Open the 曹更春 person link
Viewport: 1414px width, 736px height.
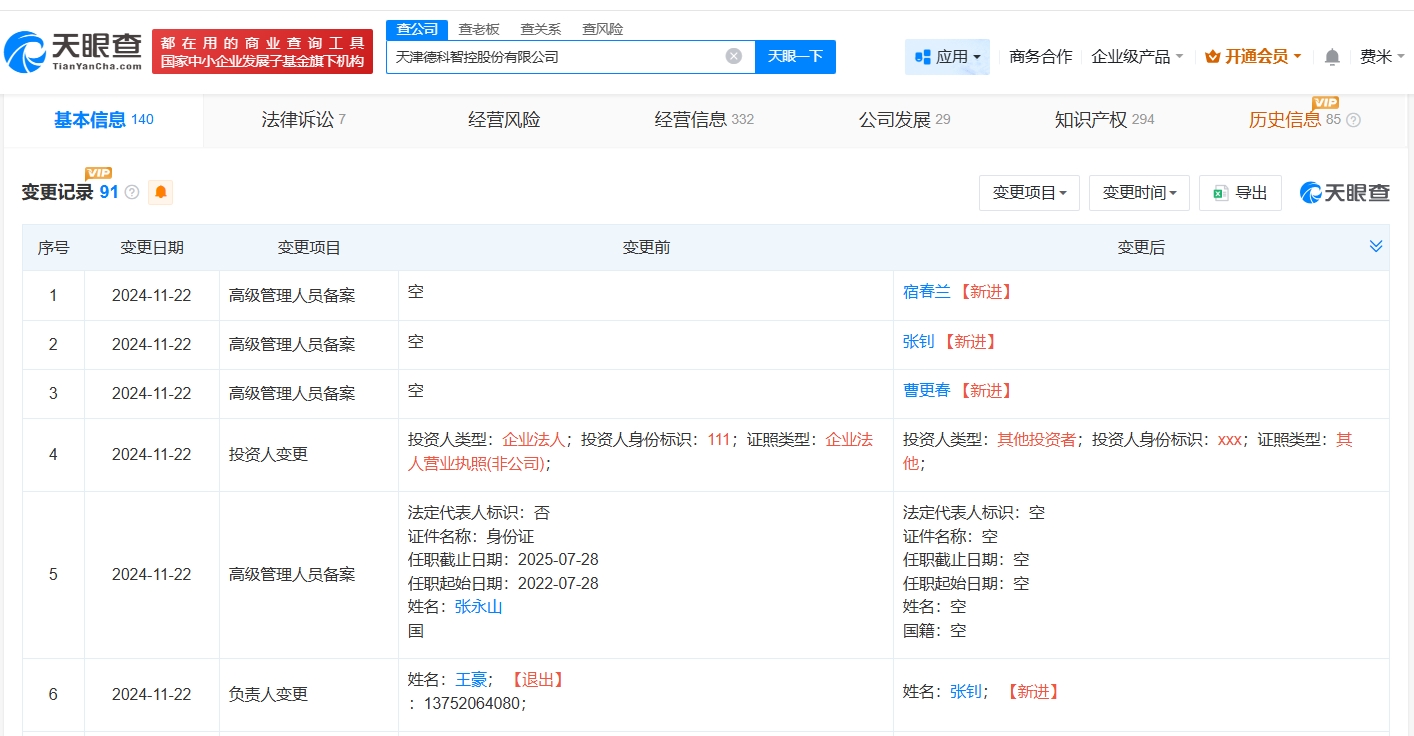click(x=926, y=391)
